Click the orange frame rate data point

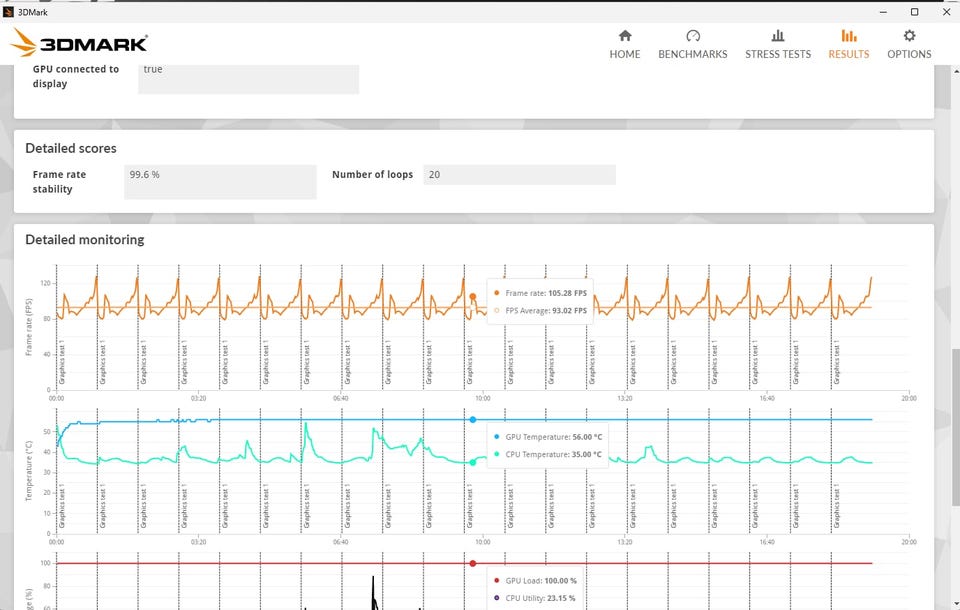[473, 296]
